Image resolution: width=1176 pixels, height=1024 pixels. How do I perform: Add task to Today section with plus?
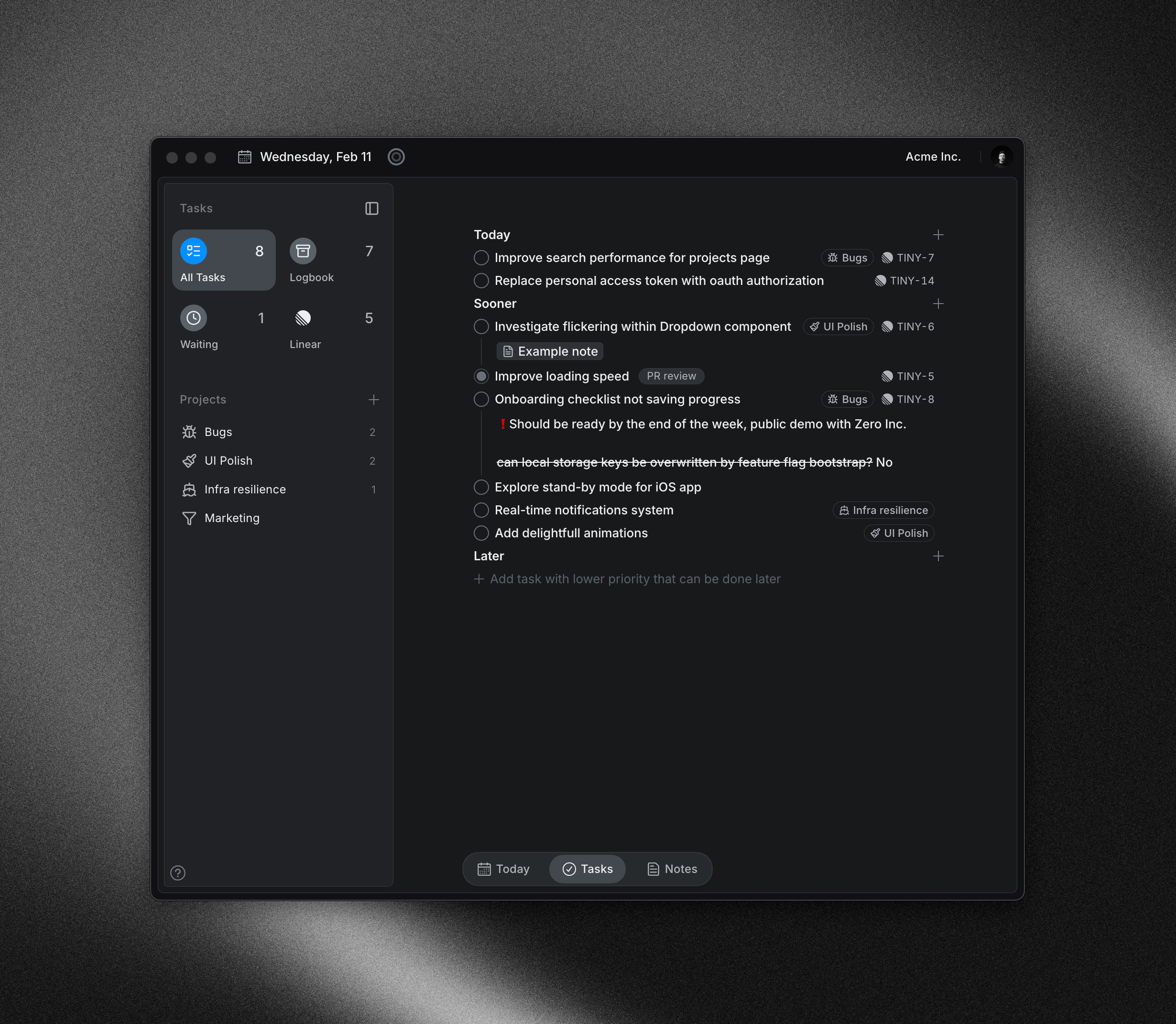click(x=938, y=235)
